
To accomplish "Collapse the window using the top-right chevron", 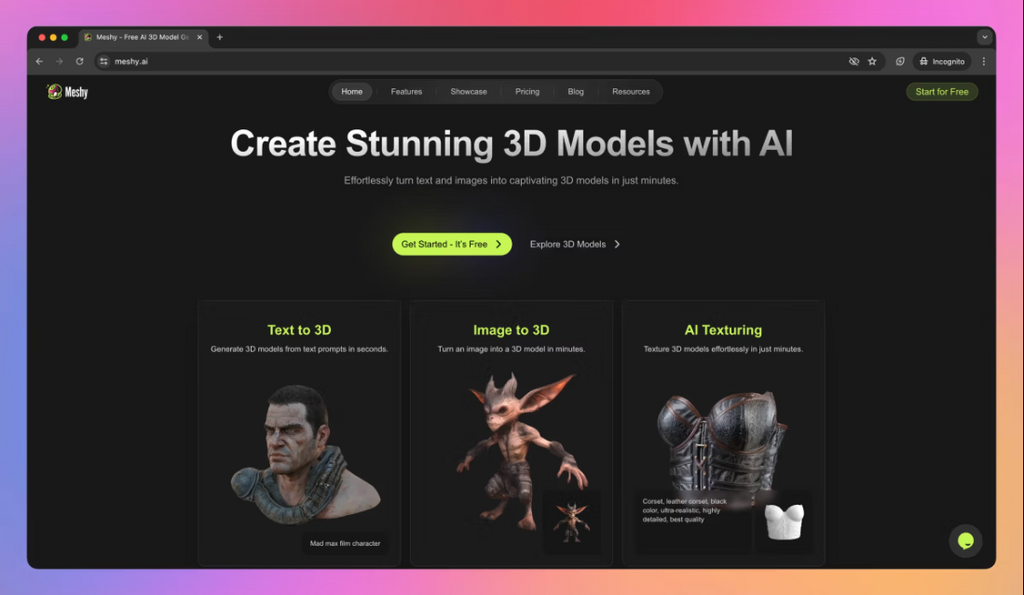I will tap(985, 36).
